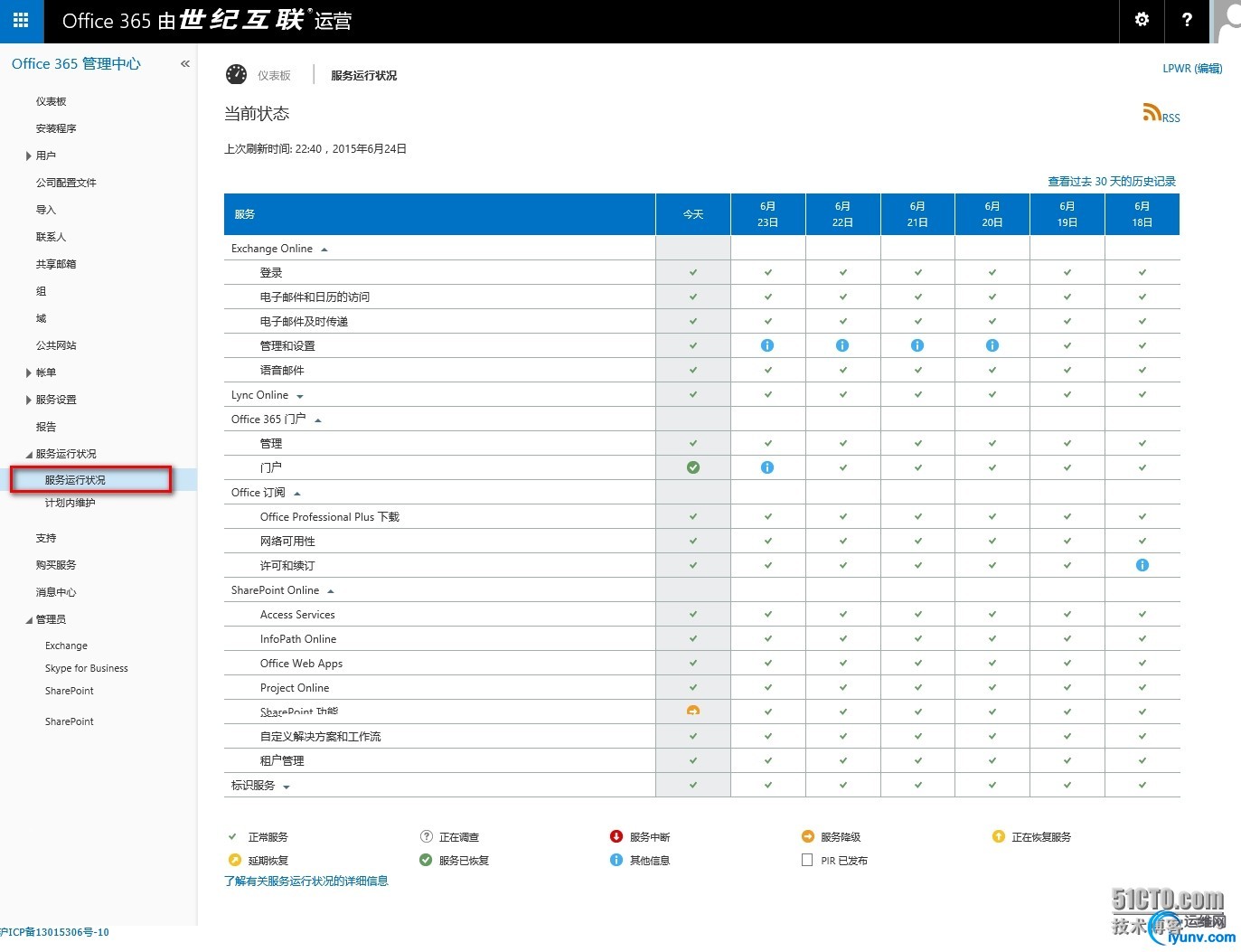This screenshot has width=1241, height=952.
Task: Open 安装程序 in the sidebar
Action: coord(56,128)
